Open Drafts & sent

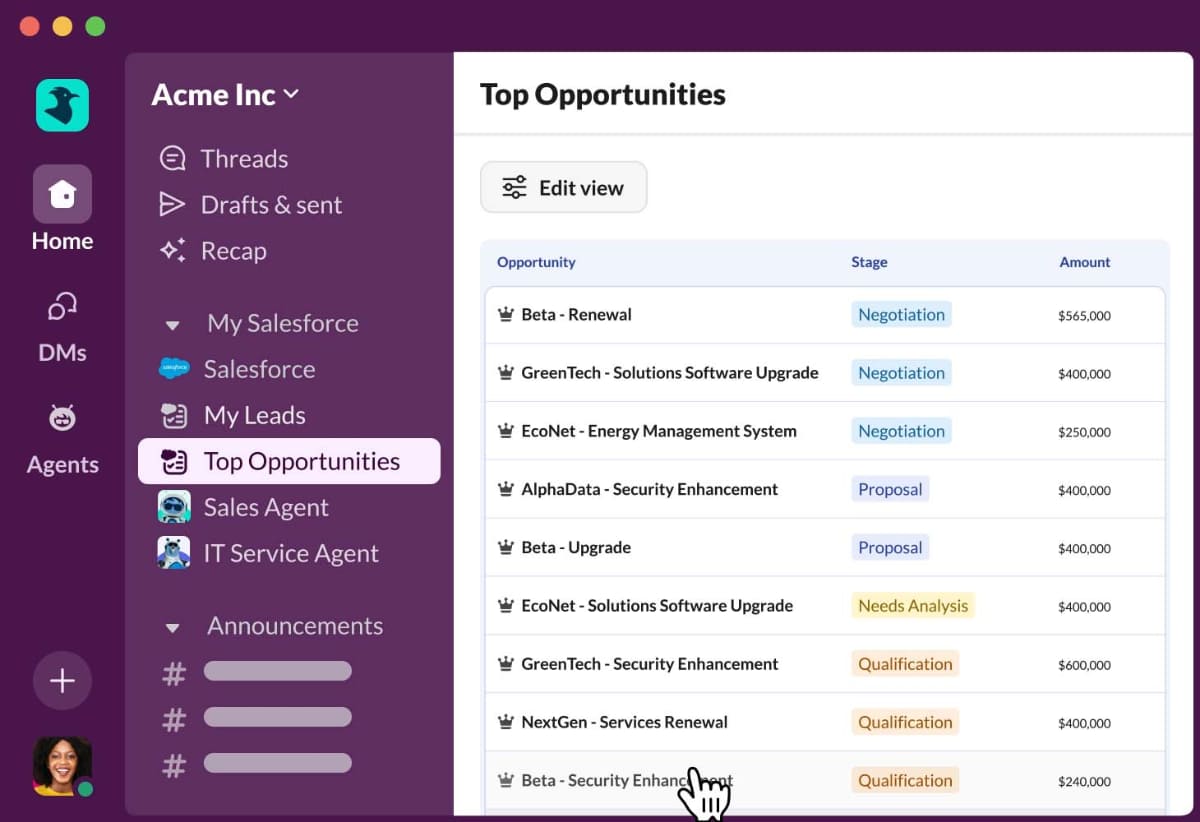(270, 205)
